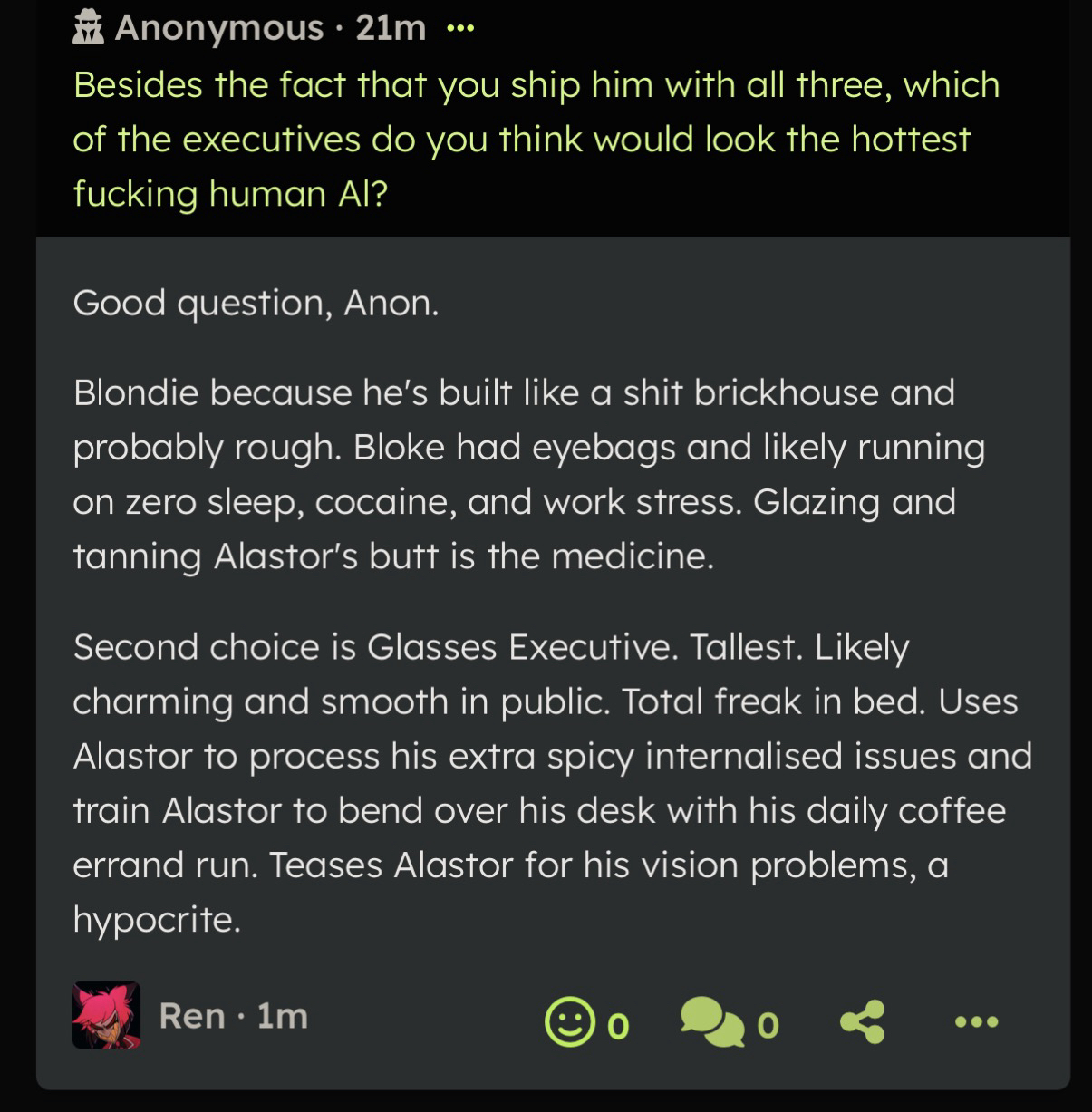This screenshot has height=1112, width=1092.
Task: Click the Anonymous sender name
Action: [219, 28]
